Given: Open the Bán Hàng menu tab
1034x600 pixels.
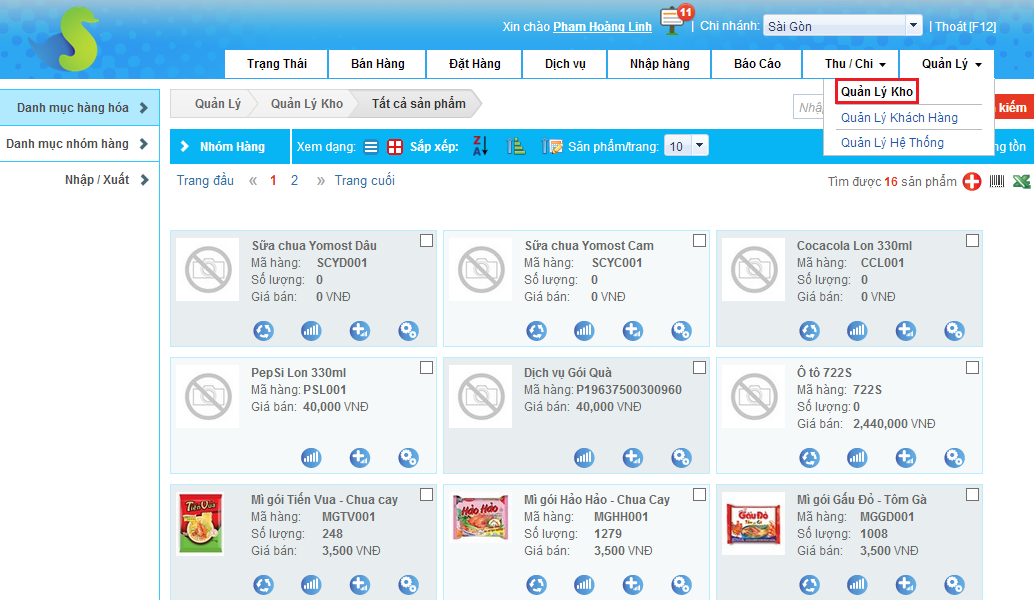Looking at the screenshot, I should point(377,64).
